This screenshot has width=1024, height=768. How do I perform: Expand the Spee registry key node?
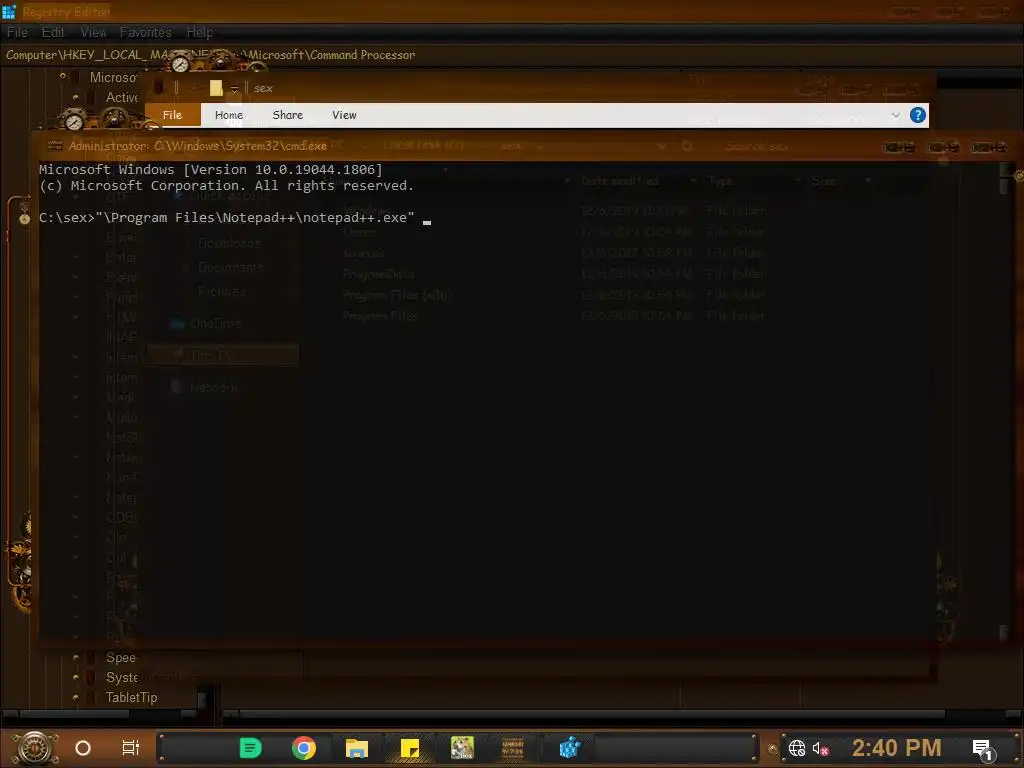[76, 658]
